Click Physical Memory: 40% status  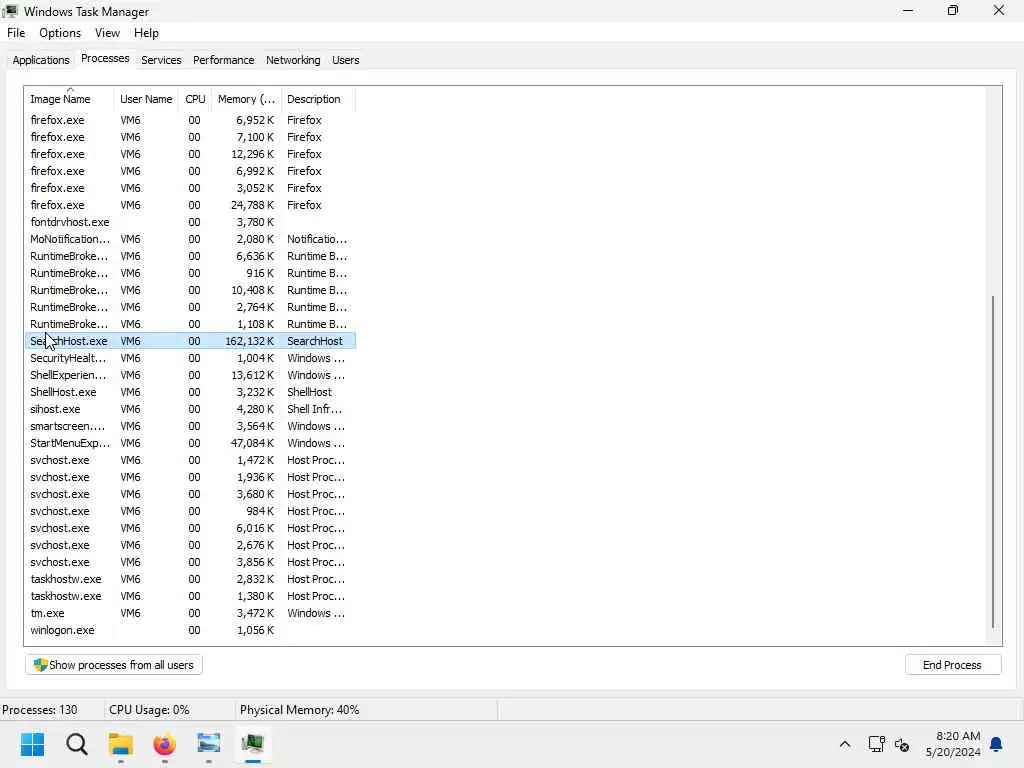[x=299, y=710]
